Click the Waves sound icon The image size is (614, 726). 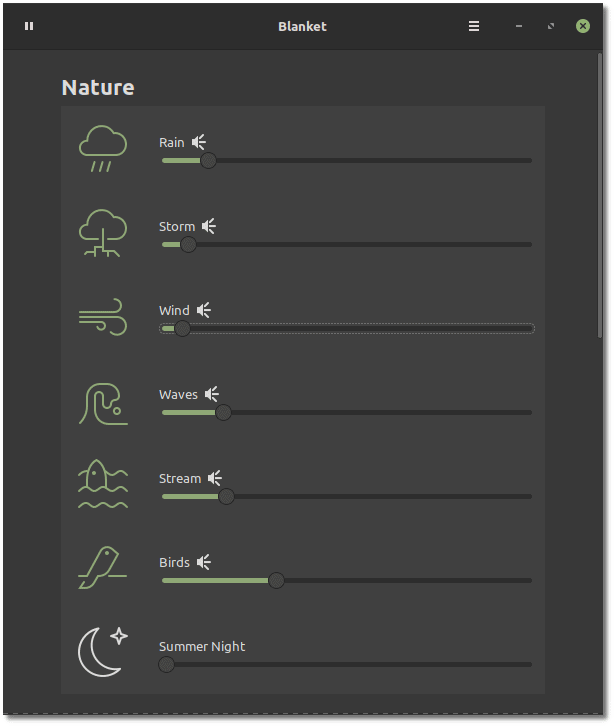(x=103, y=402)
